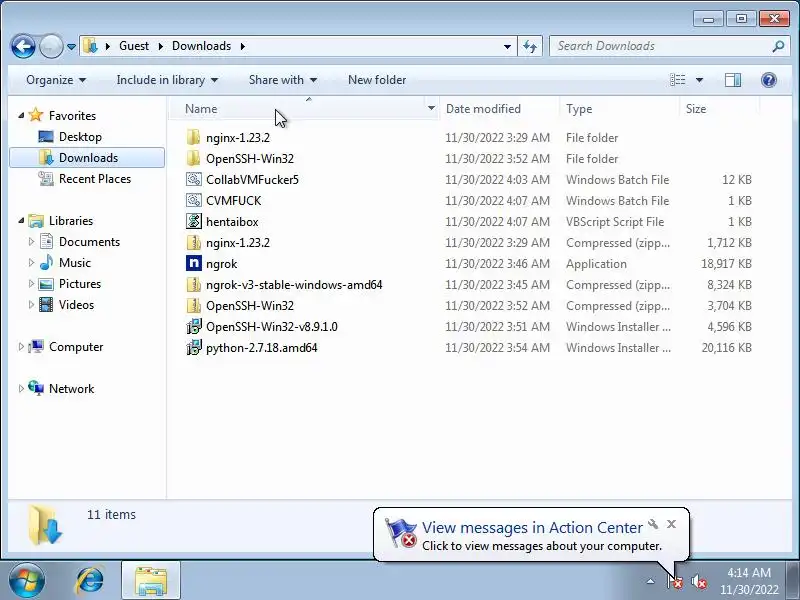Refresh the Downloads folder view

[530, 46]
